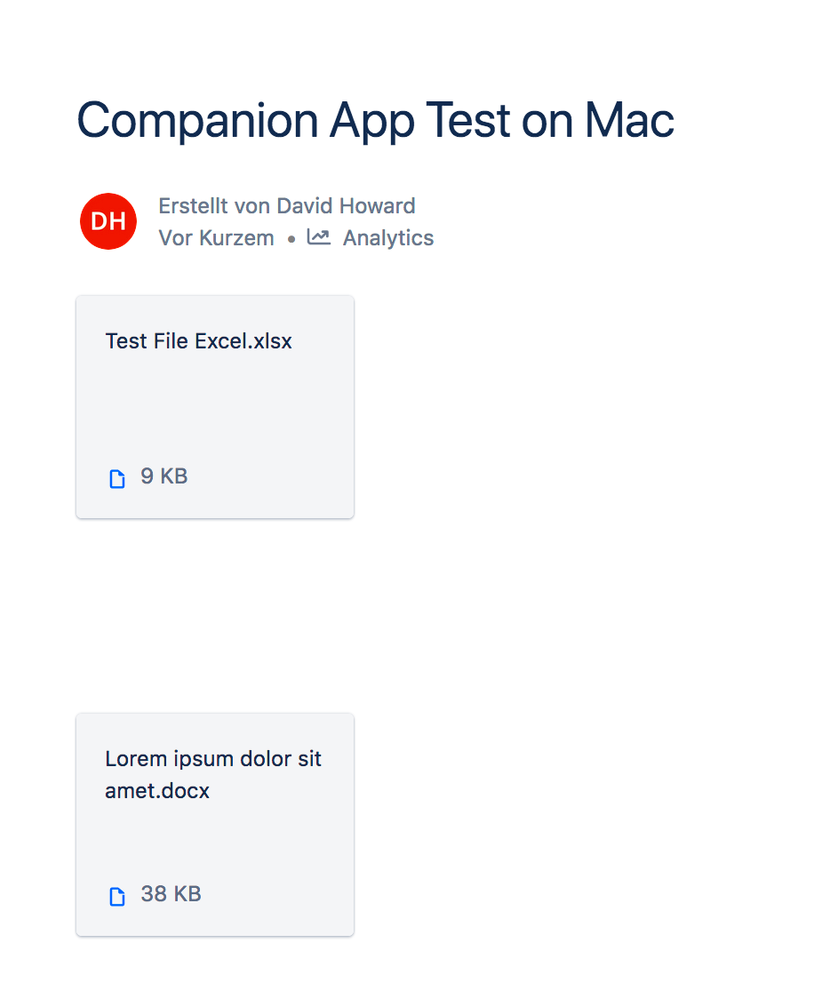830x999 pixels.
Task: Open David Howard's author profile link
Action: pos(346,206)
